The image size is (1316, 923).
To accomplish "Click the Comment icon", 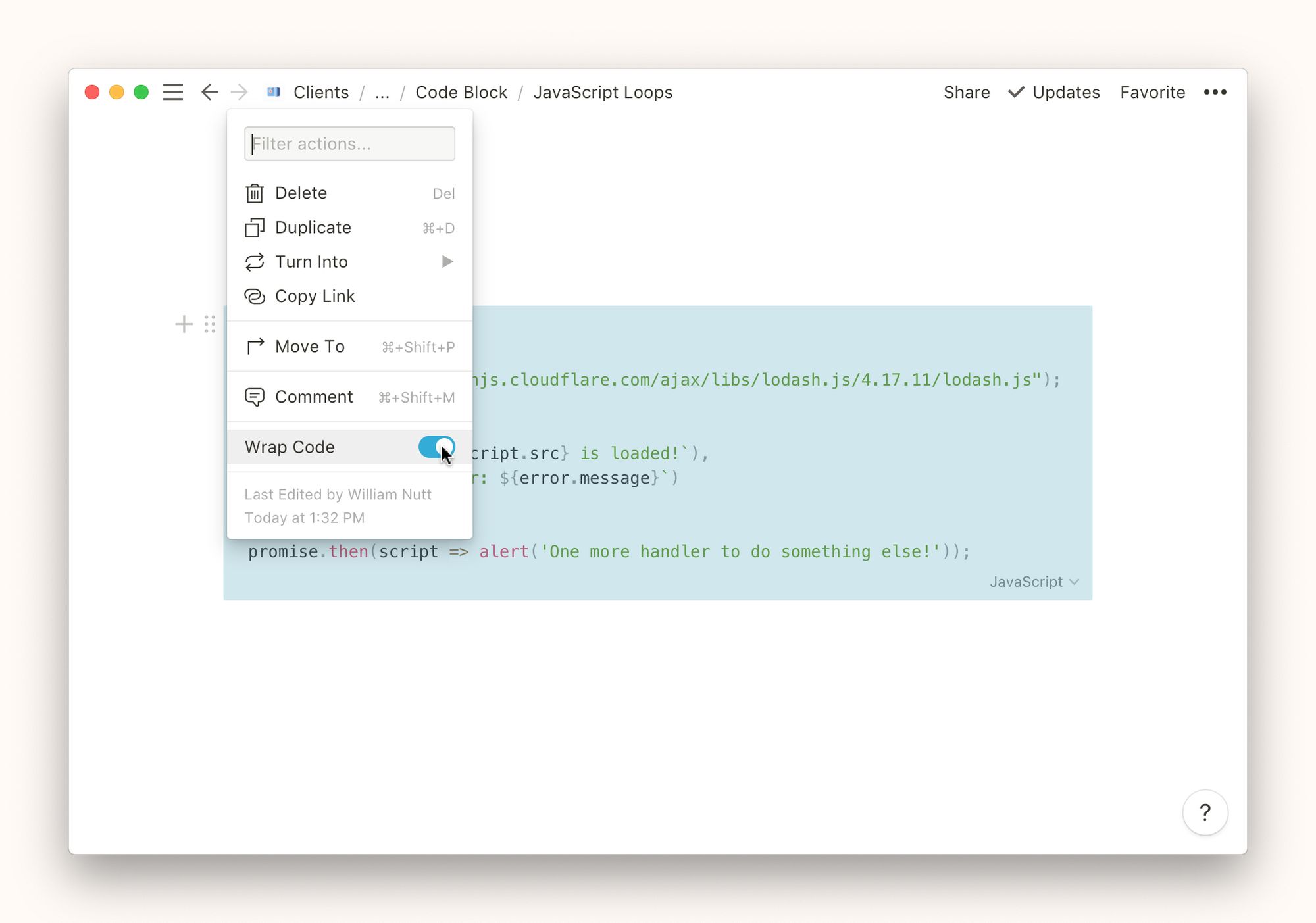I will [256, 397].
